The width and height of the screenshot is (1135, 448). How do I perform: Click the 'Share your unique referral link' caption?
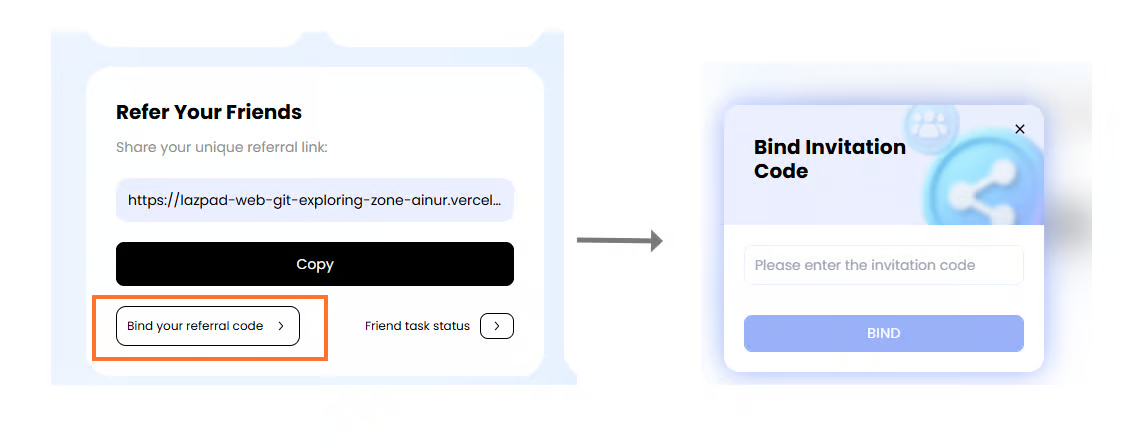tap(222, 148)
